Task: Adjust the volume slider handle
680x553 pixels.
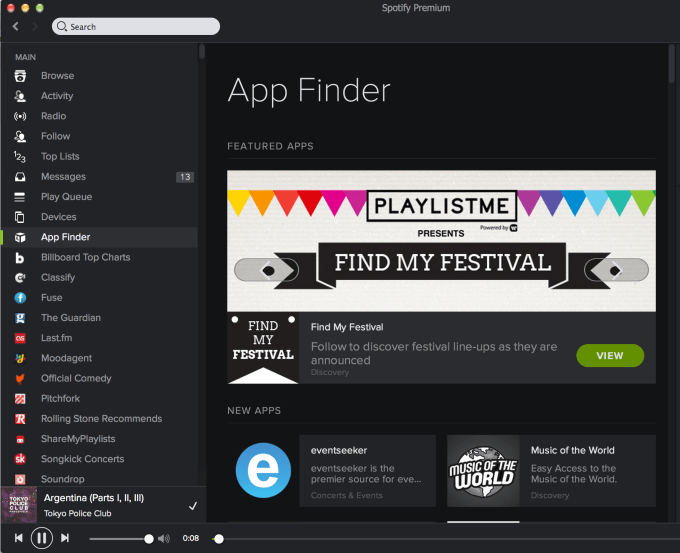Action: coord(149,539)
